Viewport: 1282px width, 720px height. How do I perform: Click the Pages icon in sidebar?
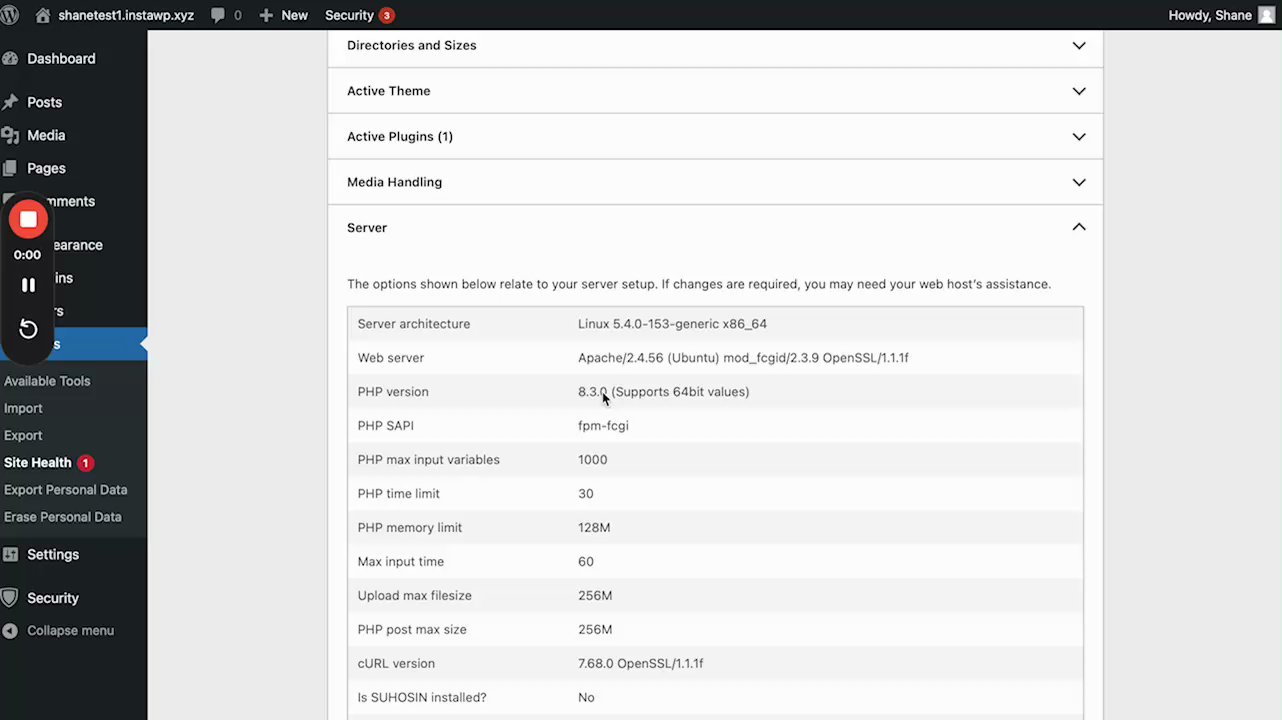[10, 168]
